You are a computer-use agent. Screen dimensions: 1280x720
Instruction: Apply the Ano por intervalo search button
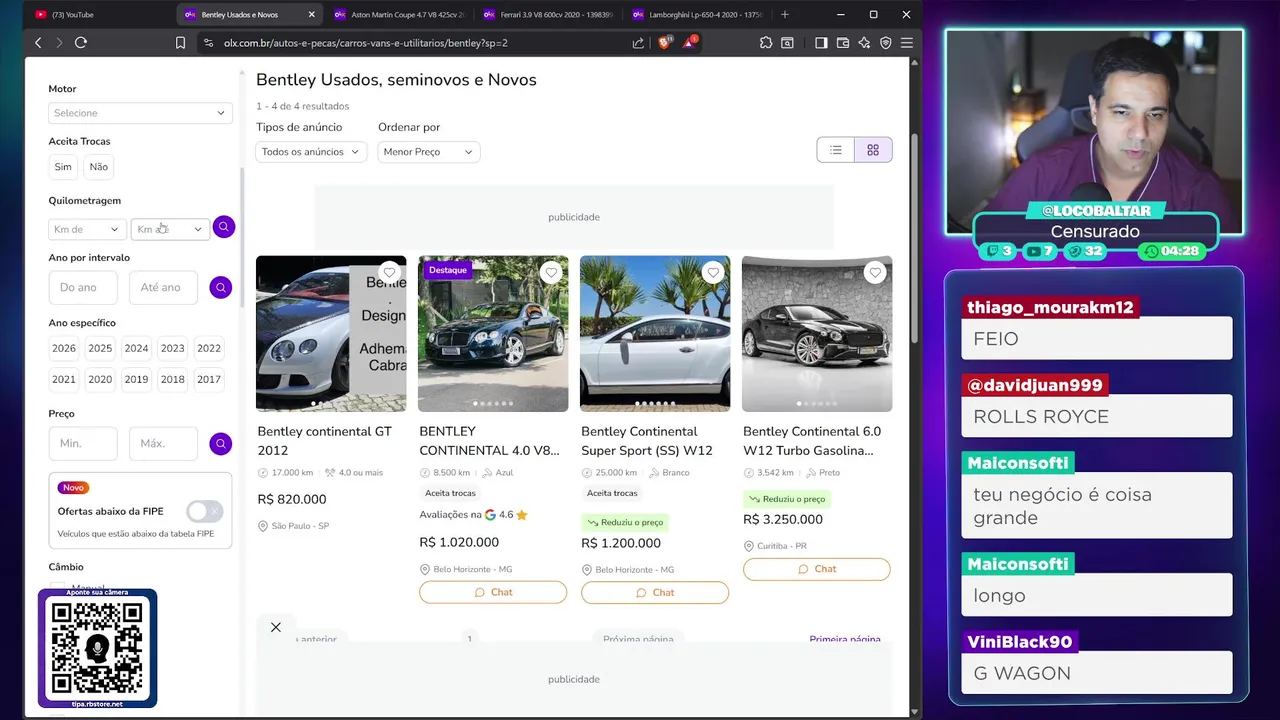coord(221,288)
